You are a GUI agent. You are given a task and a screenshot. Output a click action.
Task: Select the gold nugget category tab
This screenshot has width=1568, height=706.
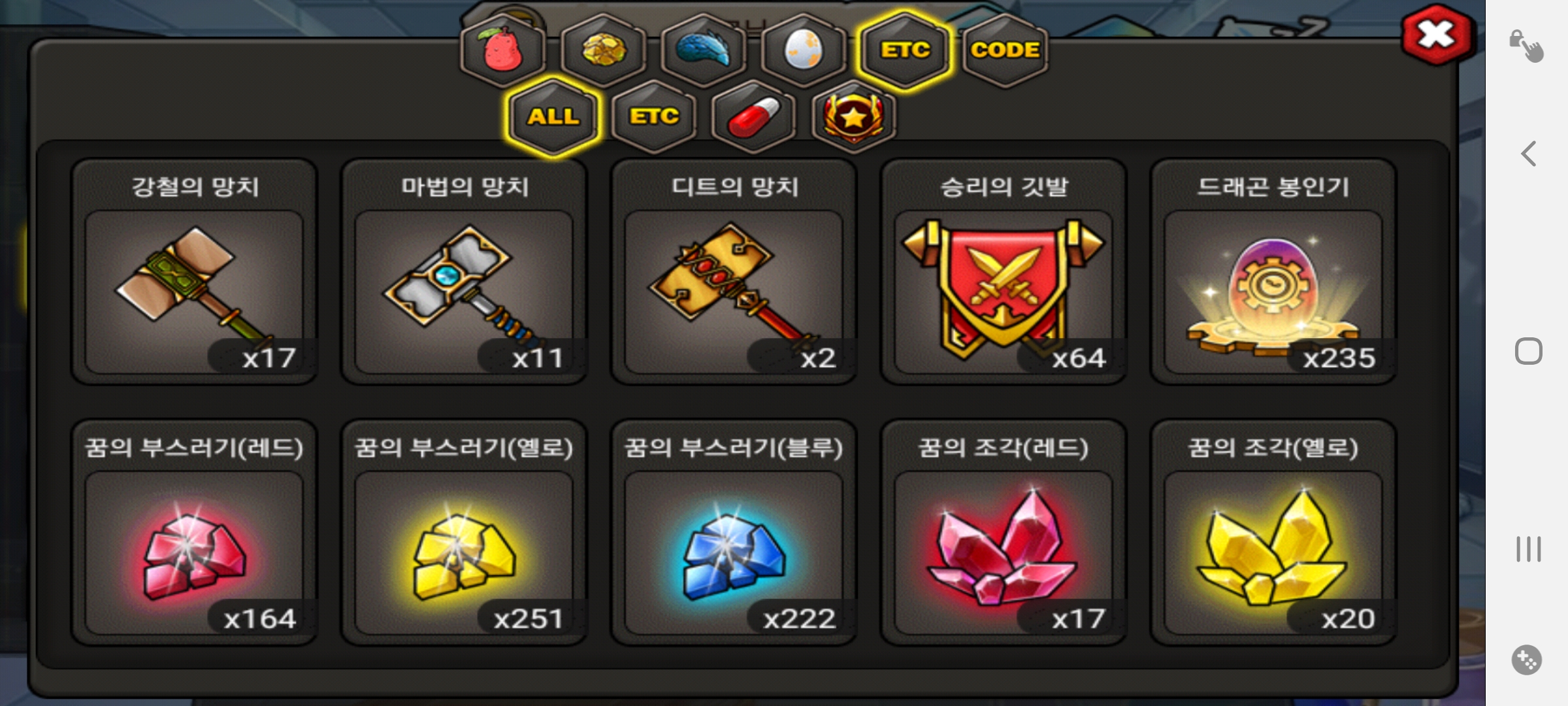(x=603, y=50)
